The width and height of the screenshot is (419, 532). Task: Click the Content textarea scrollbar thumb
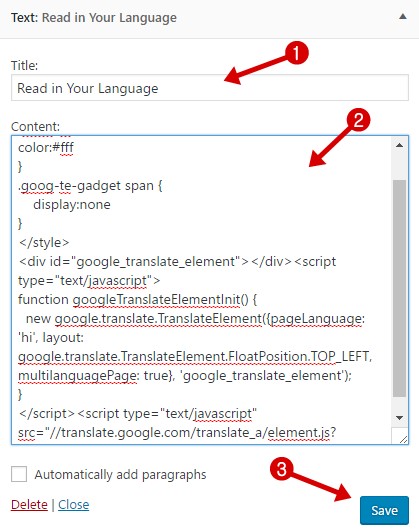[x=400, y=288]
